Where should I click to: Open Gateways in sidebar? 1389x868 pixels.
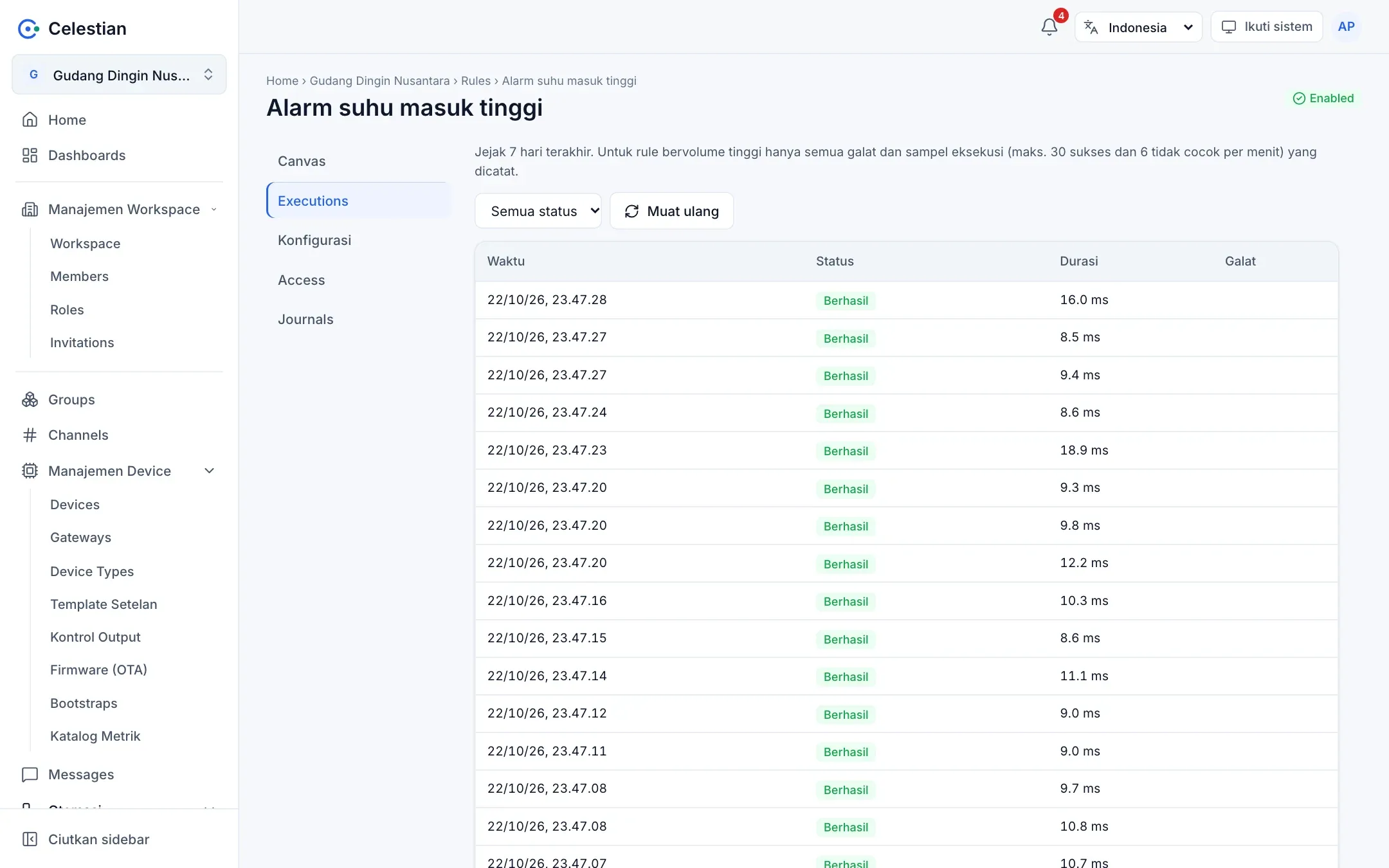pos(80,538)
